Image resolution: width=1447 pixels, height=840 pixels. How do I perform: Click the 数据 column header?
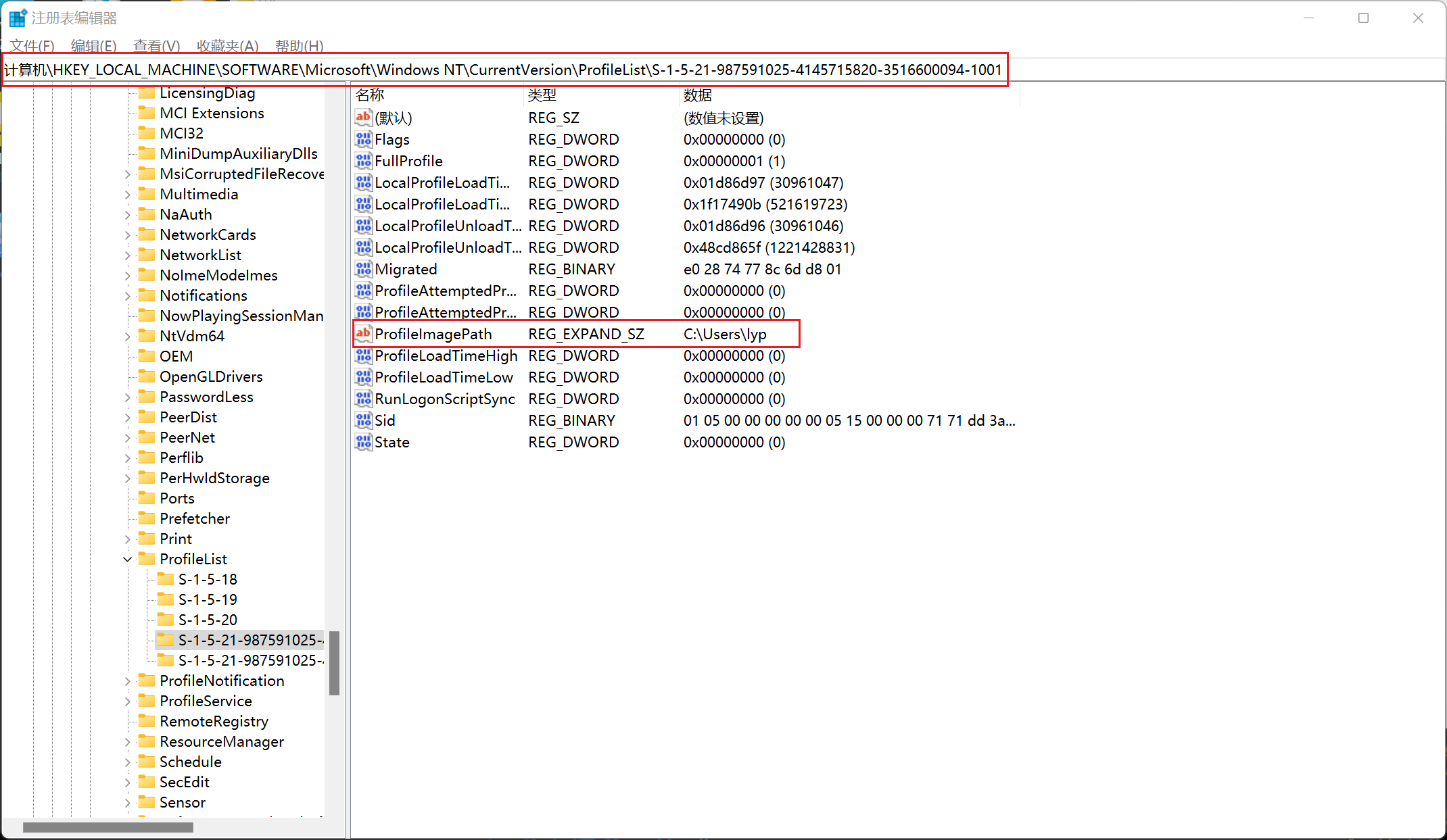(x=698, y=95)
